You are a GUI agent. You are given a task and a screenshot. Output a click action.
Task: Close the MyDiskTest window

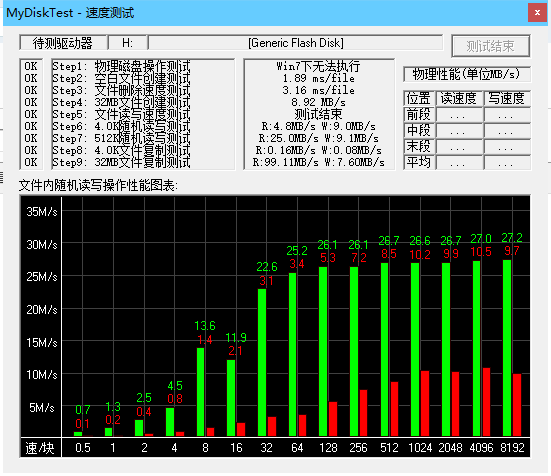pos(537,13)
